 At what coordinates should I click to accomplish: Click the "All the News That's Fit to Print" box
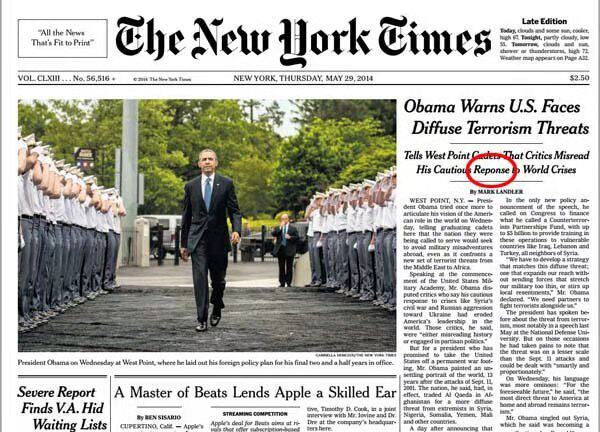62,38
